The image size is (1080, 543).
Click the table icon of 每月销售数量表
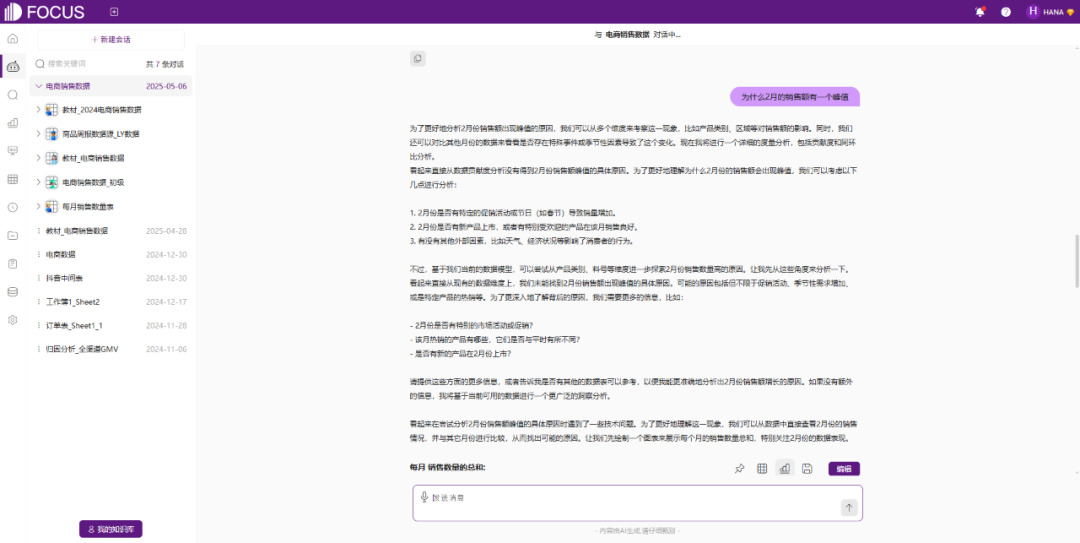click(52, 207)
